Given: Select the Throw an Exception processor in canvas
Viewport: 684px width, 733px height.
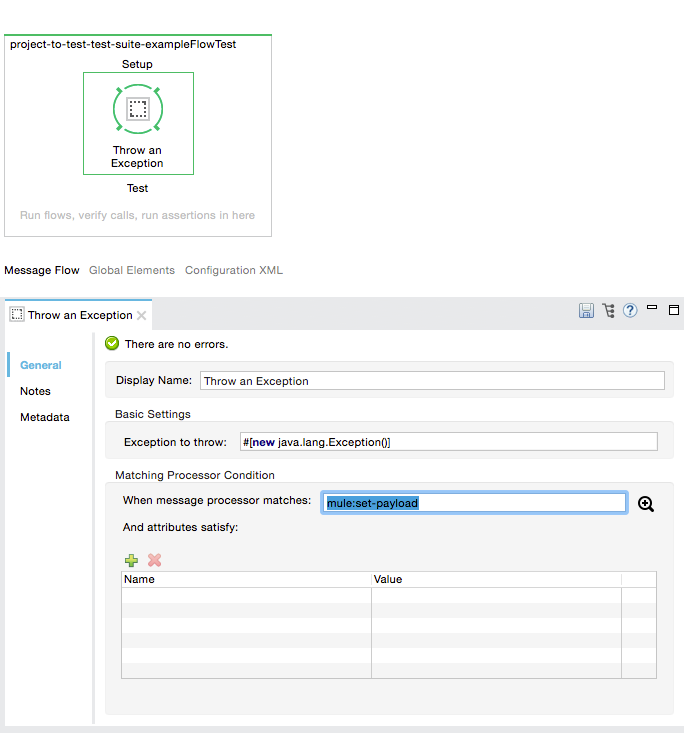Looking at the screenshot, I should 138,111.
